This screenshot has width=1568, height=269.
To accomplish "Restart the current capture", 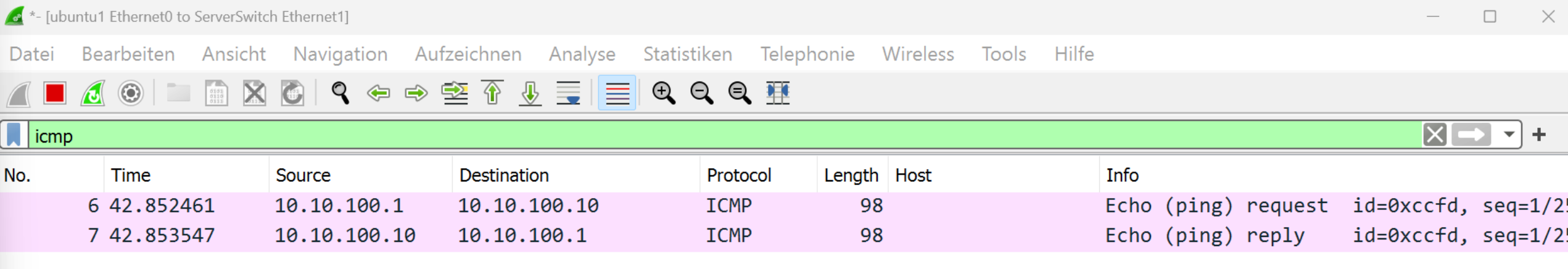I will [93, 94].
